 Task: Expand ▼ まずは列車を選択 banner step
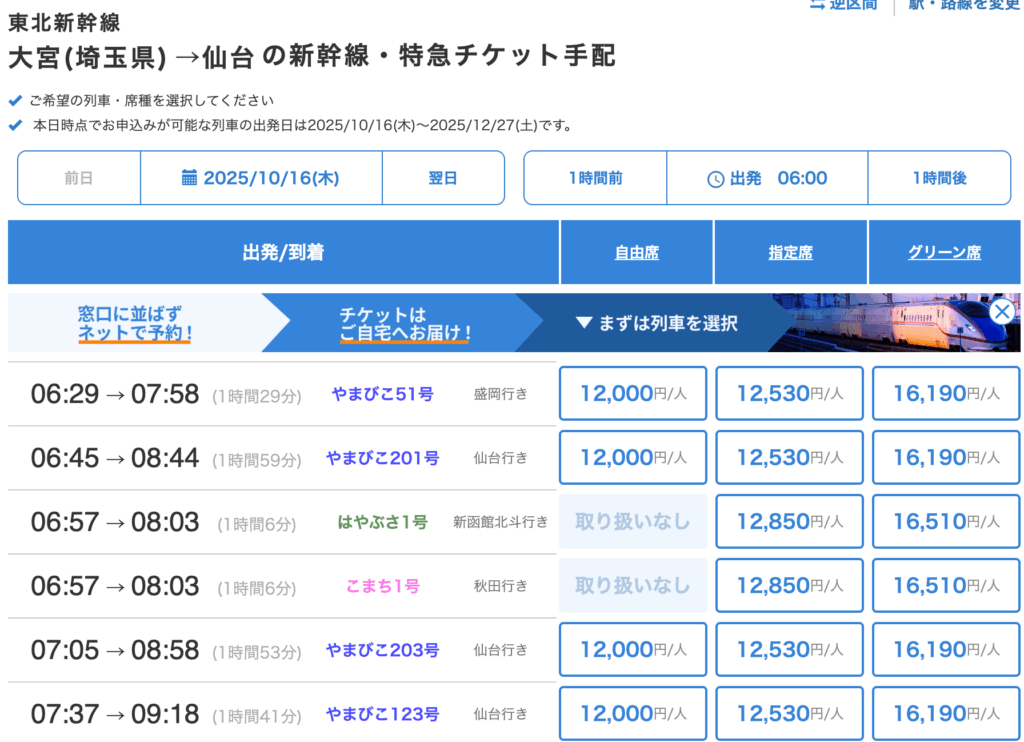[656, 323]
